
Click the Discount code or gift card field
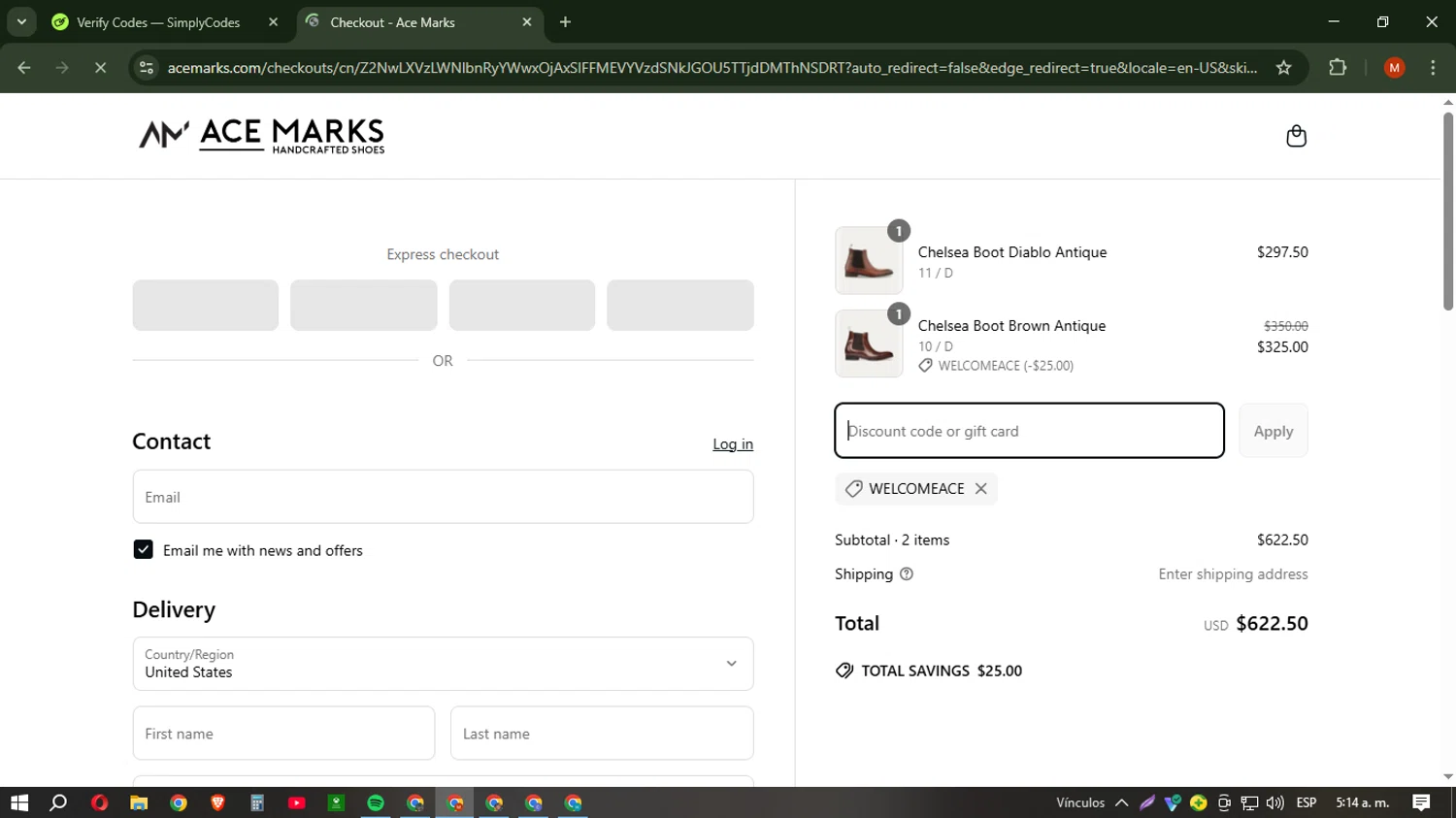pyautogui.click(x=1029, y=431)
